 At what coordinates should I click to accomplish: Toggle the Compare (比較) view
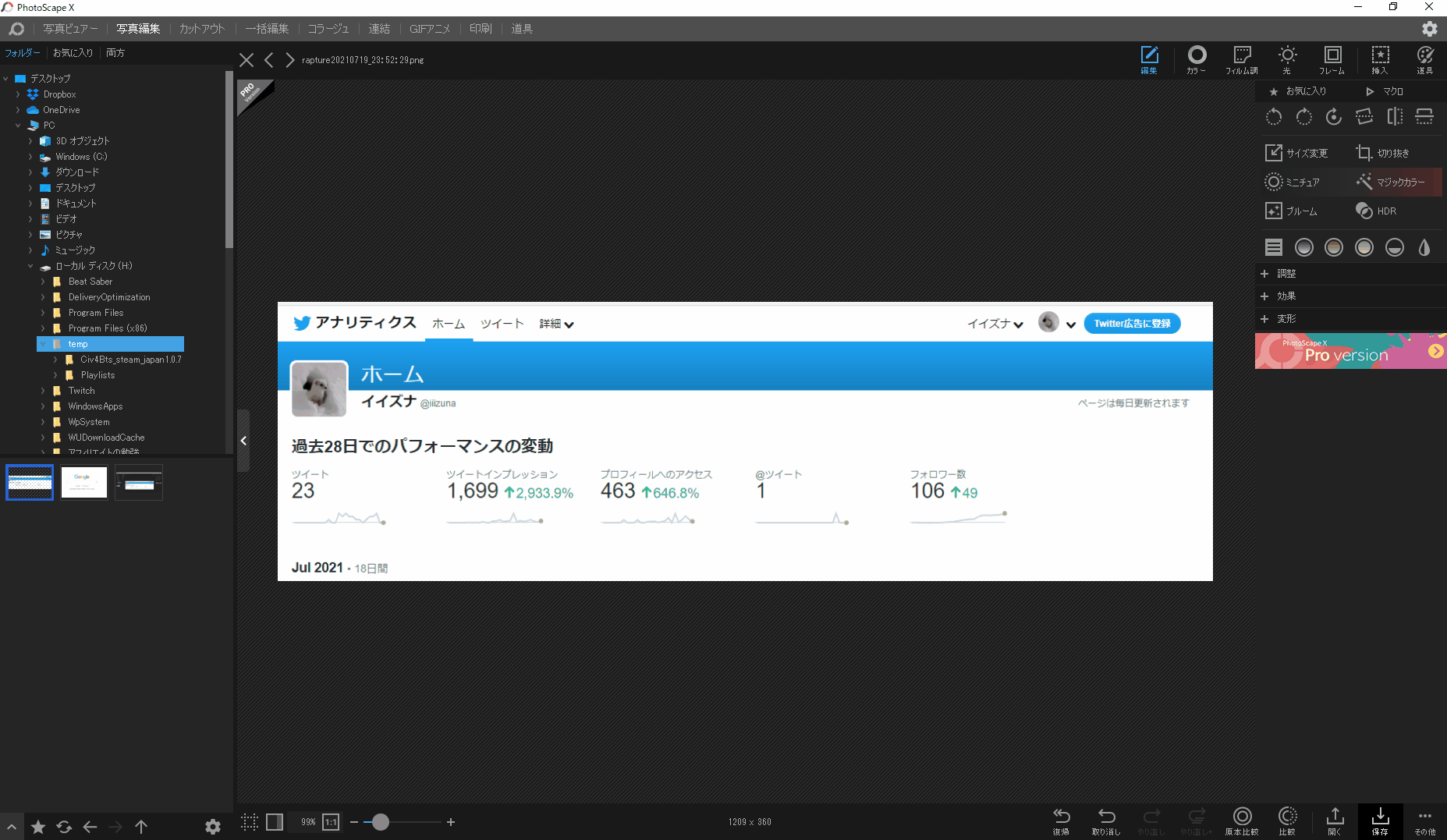(1287, 821)
